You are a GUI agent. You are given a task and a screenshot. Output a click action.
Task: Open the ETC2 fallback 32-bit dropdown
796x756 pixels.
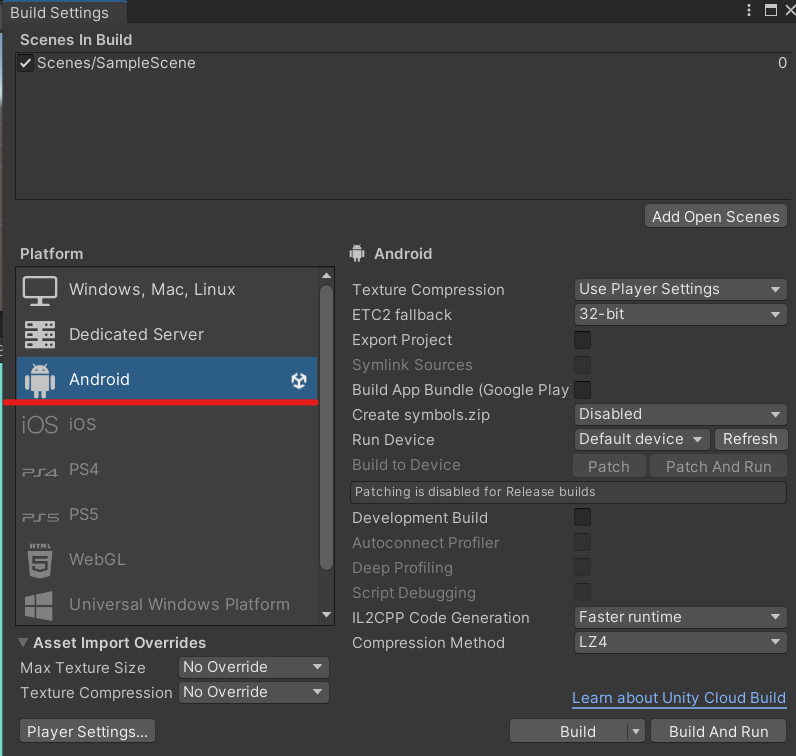(680, 314)
